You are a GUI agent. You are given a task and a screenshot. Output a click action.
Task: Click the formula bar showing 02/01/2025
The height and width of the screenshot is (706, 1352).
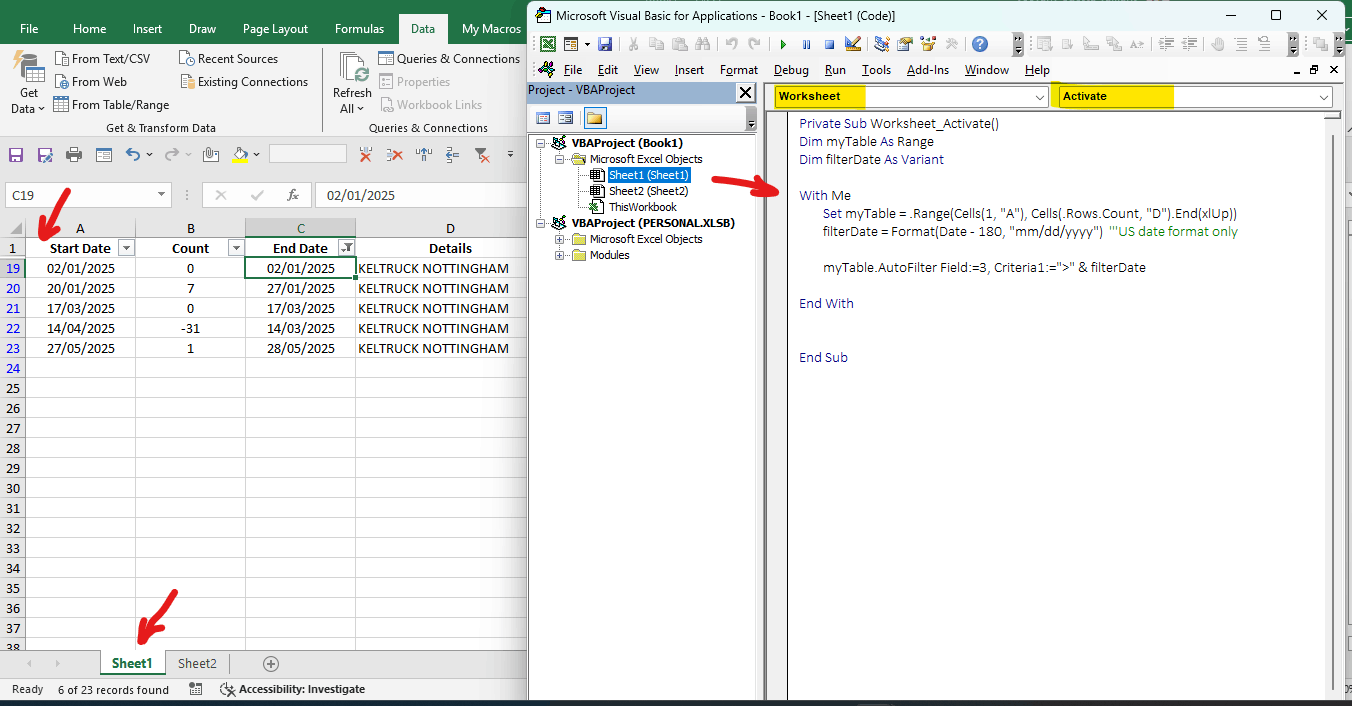coord(420,195)
